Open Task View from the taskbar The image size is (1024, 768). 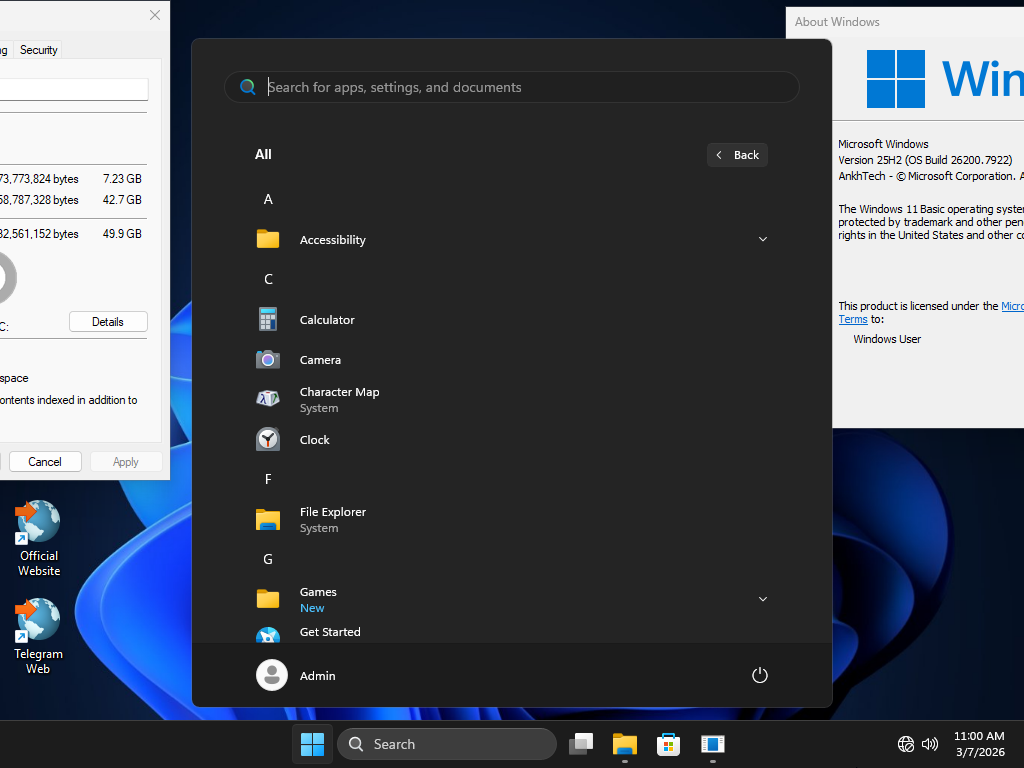(581, 744)
